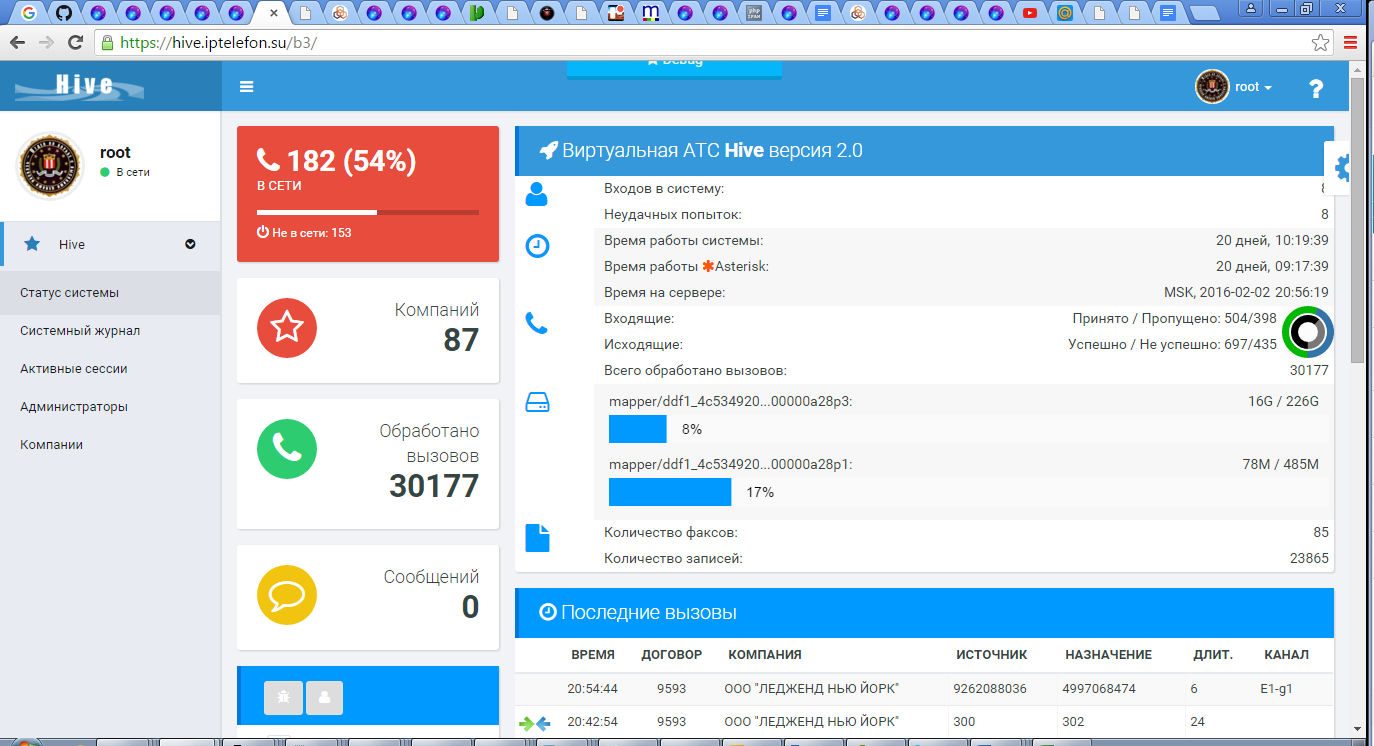Click the server time MSK, 2016-02-02 20:56:19

pyautogui.click(x=1247, y=293)
